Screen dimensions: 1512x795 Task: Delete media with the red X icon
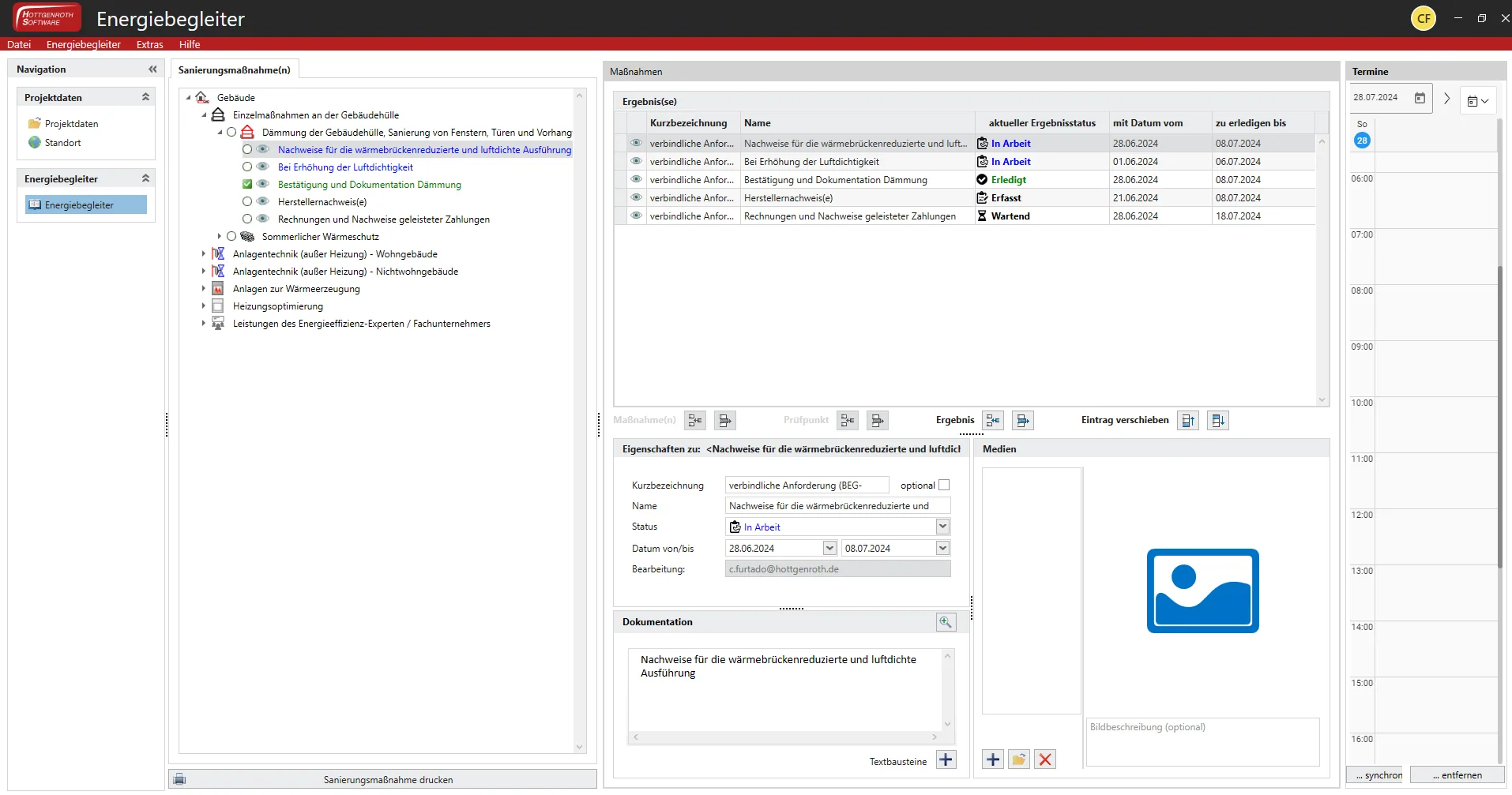pyautogui.click(x=1044, y=759)
